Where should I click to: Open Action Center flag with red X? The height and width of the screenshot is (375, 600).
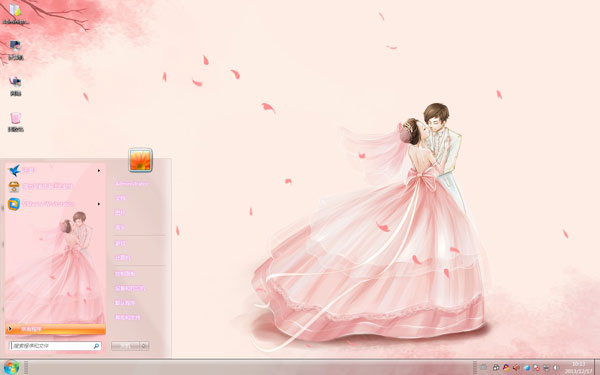coord(536,368)
